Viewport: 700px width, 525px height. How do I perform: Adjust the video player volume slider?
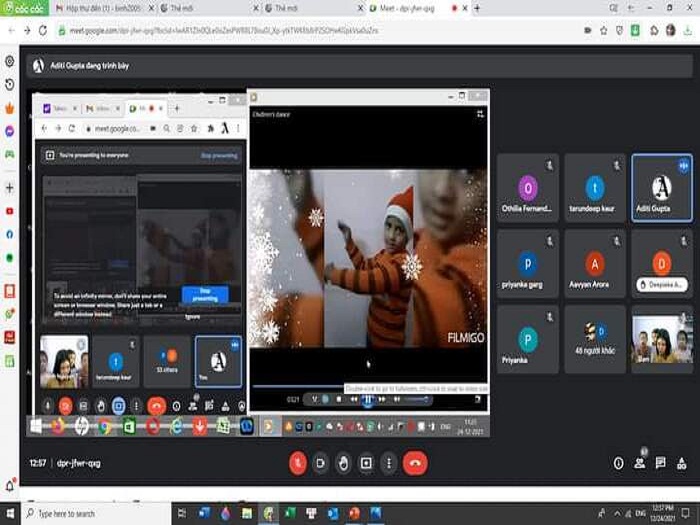point(416,400)
